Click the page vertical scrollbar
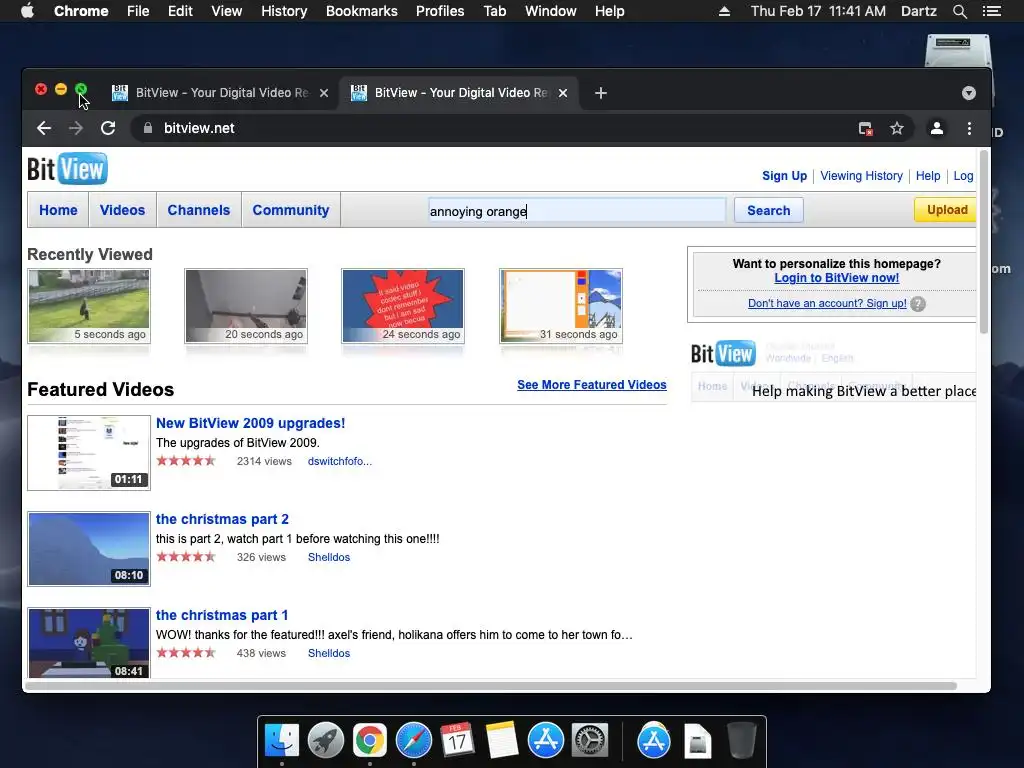This screenshot has height=768, width=1024. click(984, 242)
